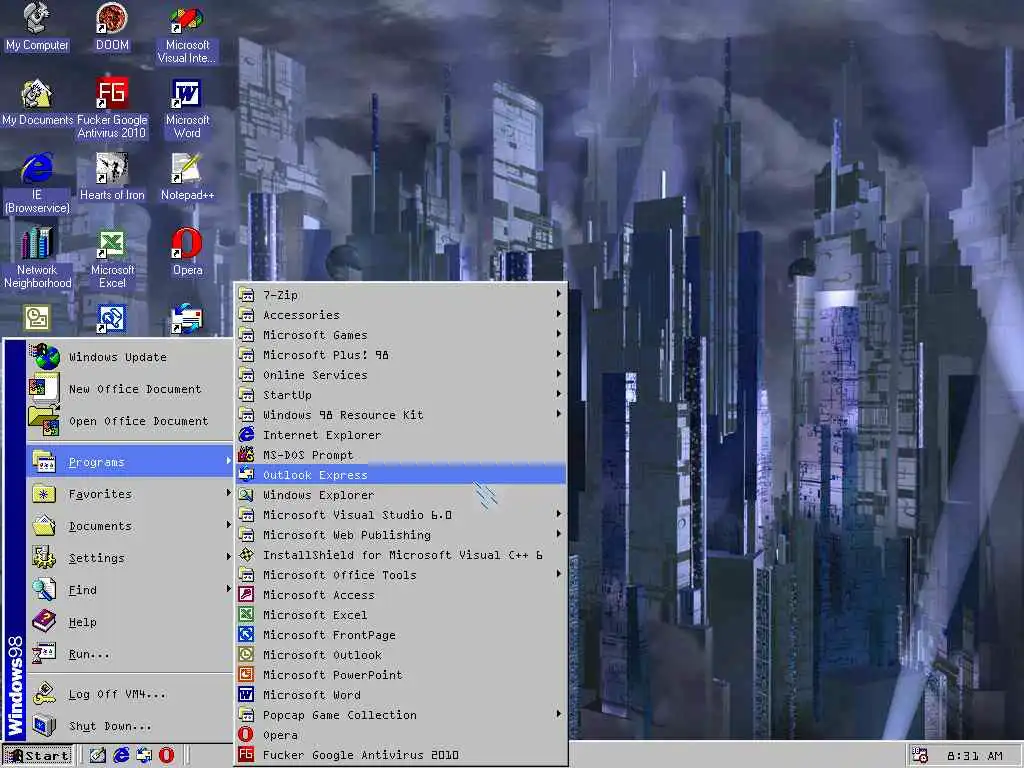
Task: Launch InstallShield for Microsoft Visual C++ 6
Action: [x=401, y=554]
